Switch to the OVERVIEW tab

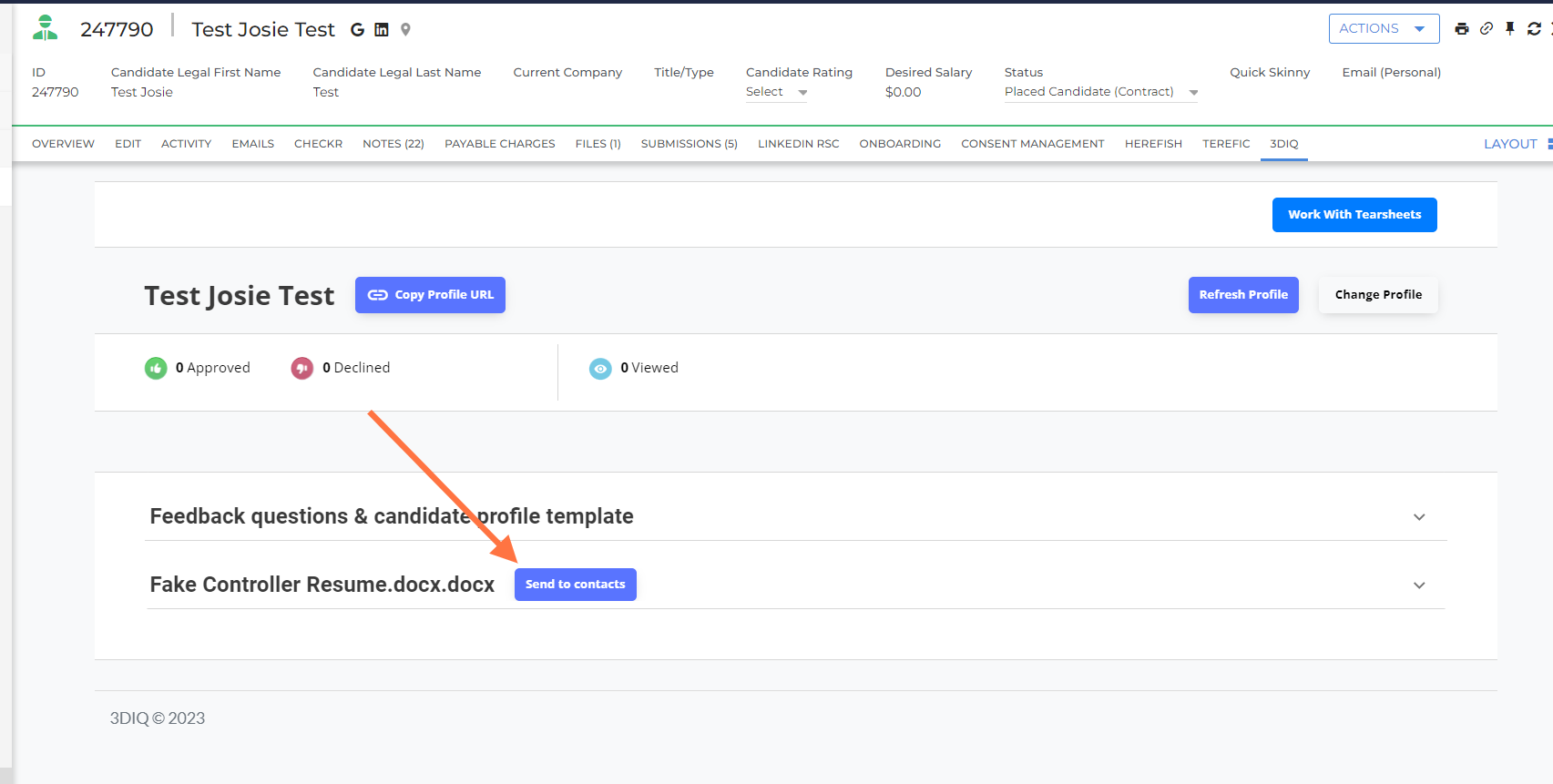click(63, 144)
